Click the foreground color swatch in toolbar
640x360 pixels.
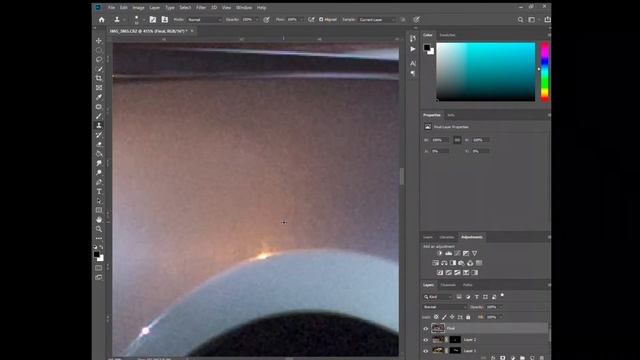pos(97,255)
